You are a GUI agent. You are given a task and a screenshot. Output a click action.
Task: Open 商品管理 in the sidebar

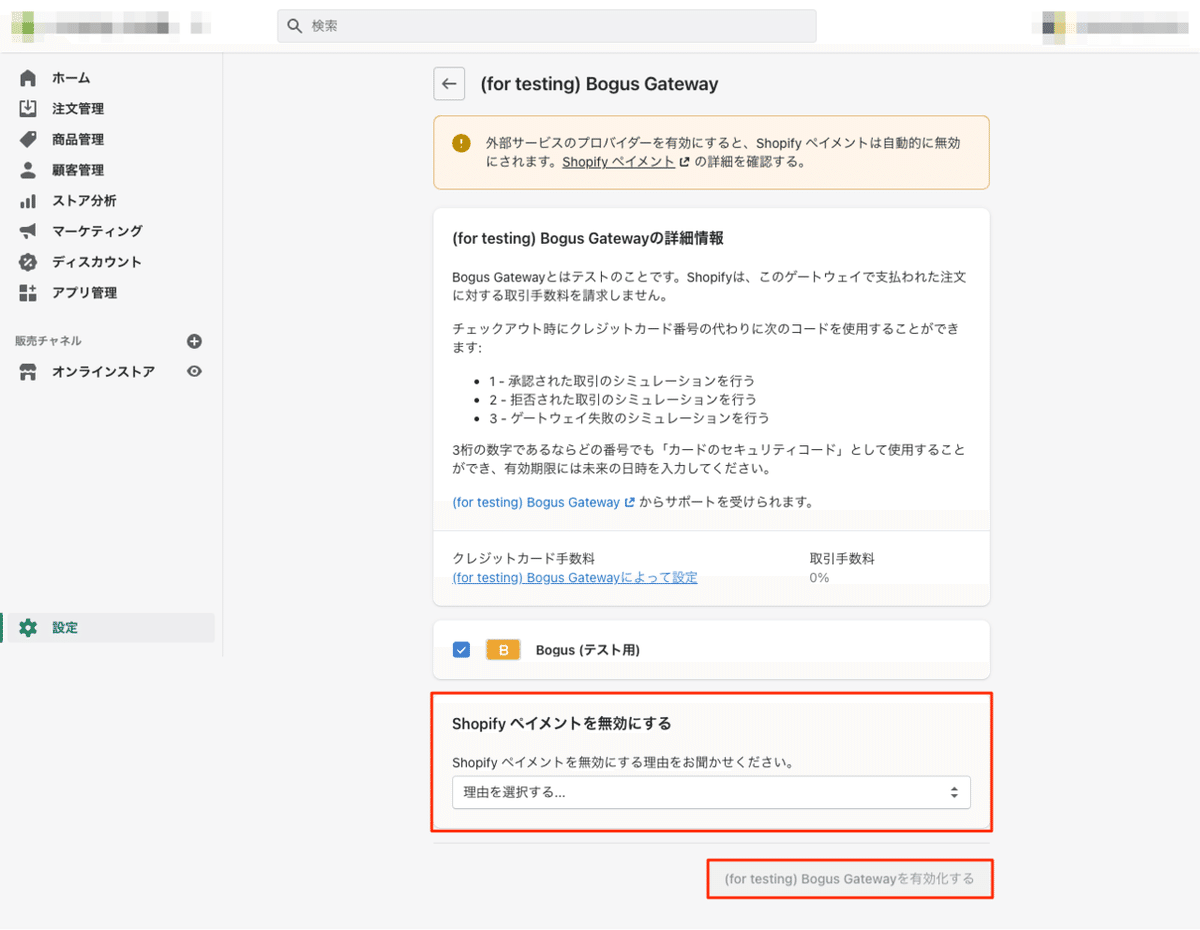(x=78, y=139)
